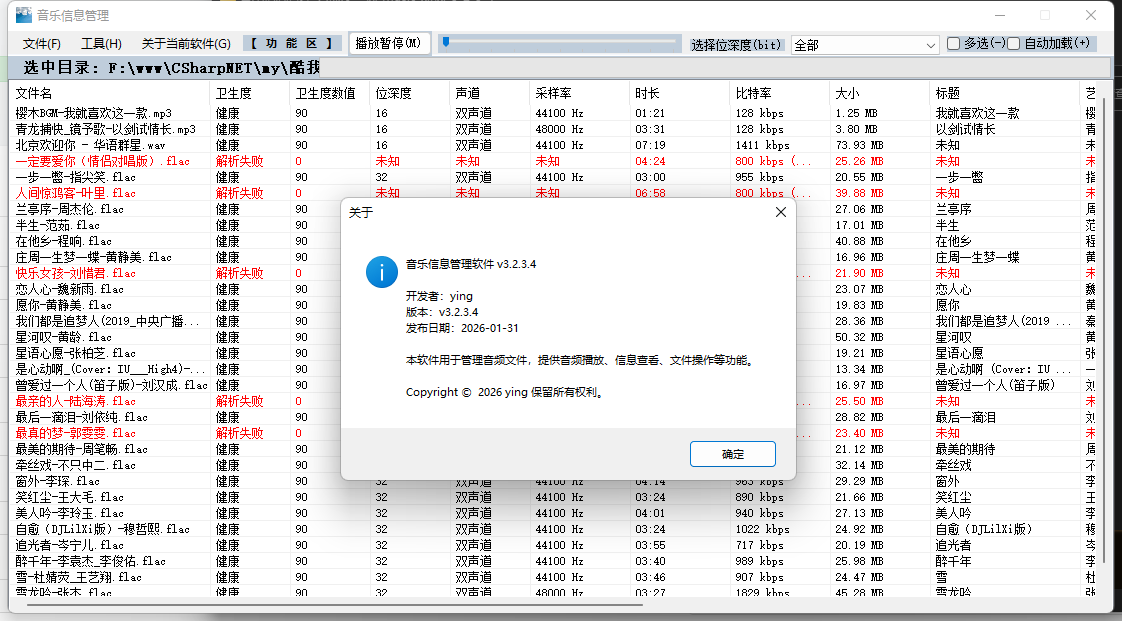The width and height of the screenshot is (1122, 621).
Task: Select file 兰亭序-周杰伦.flac
Action: [70, 209]
